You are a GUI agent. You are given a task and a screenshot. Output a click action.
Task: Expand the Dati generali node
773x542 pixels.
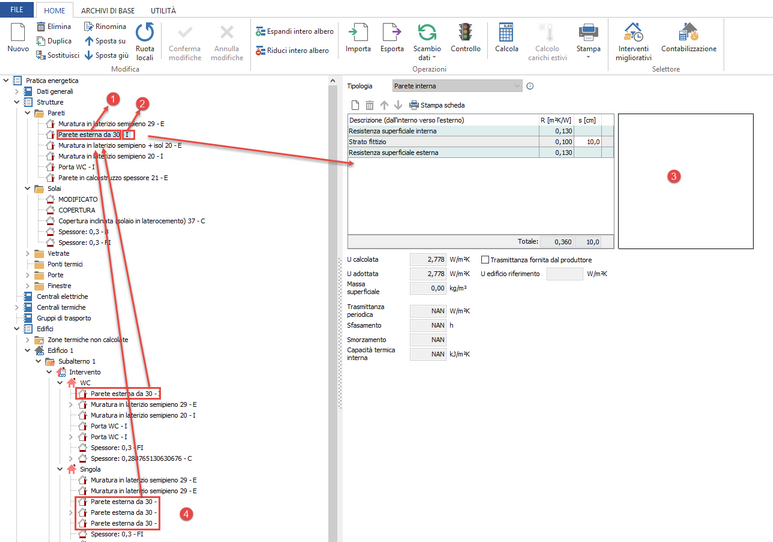tap(16, 91)
